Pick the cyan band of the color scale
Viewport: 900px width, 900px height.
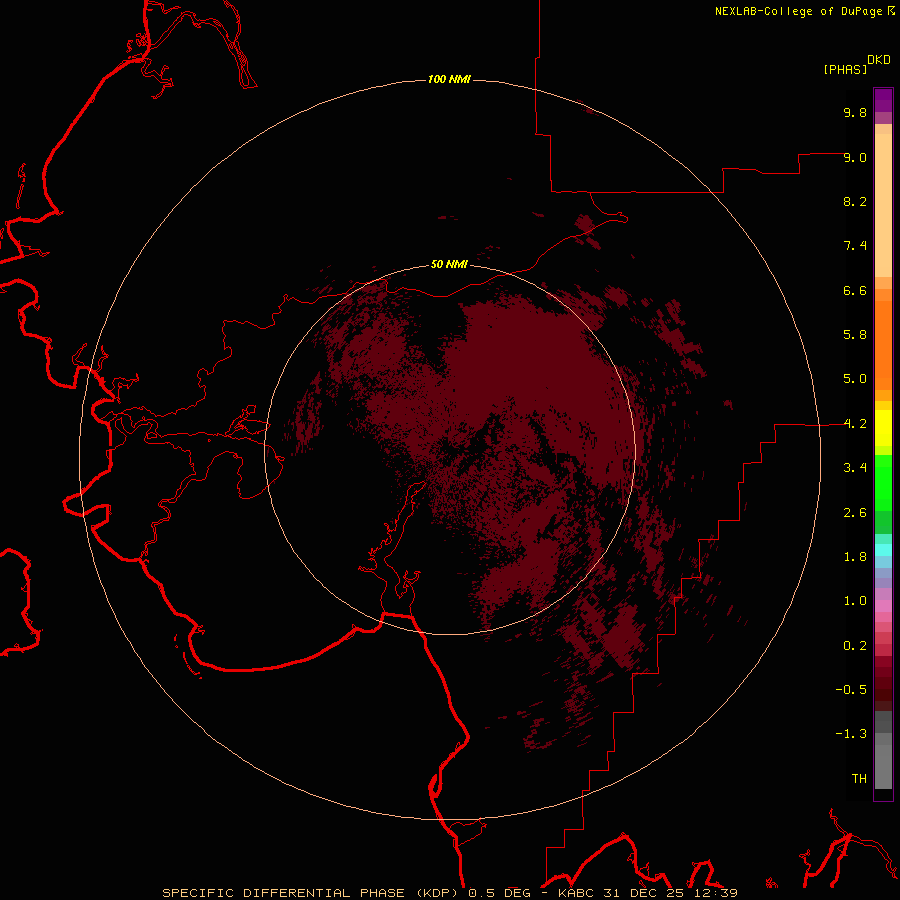pos(883,550)
